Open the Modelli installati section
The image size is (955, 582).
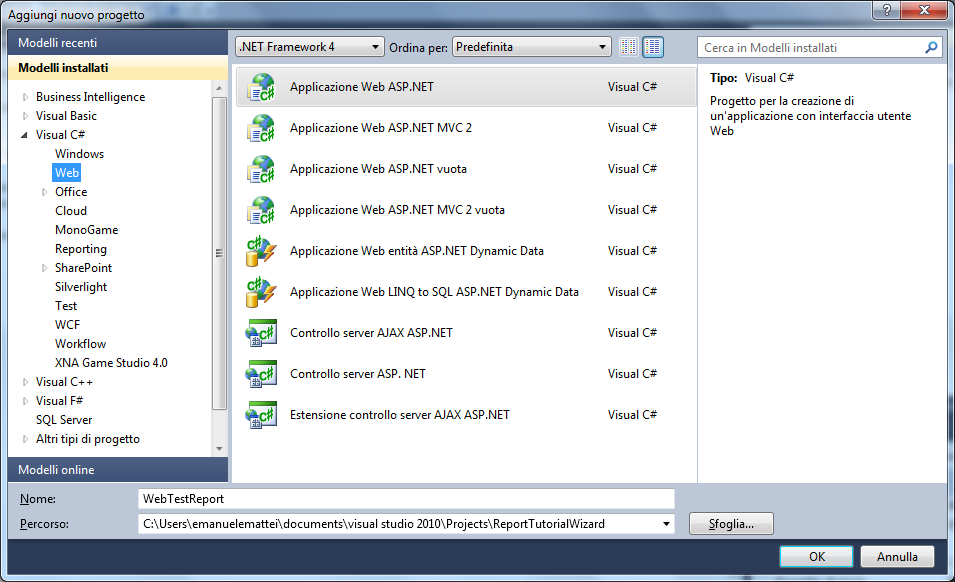point(118,68)
